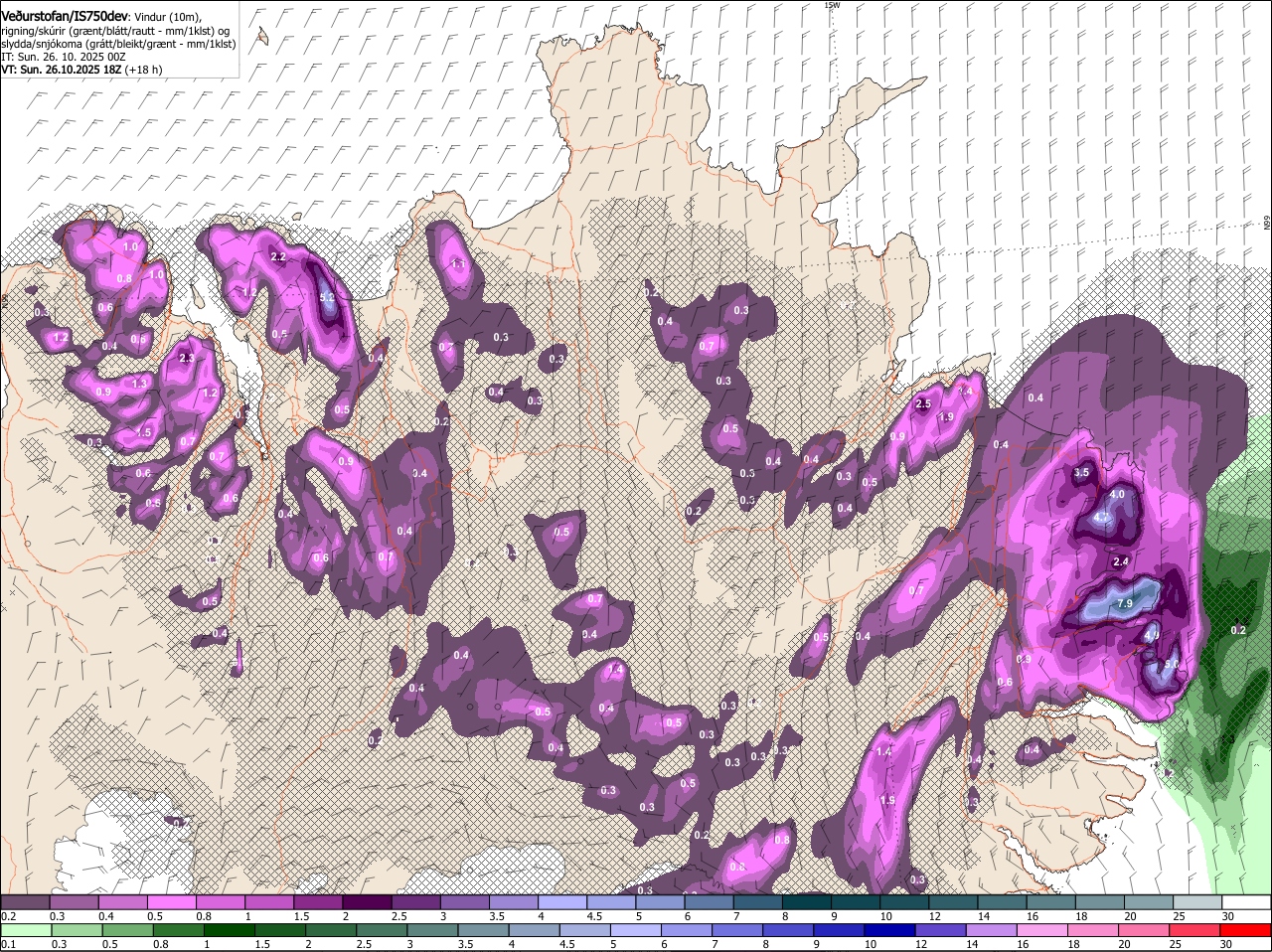This screenshot has width=1272, height=952.
Task: Select the 2.3 value label on the map
Action: point(187,359)
